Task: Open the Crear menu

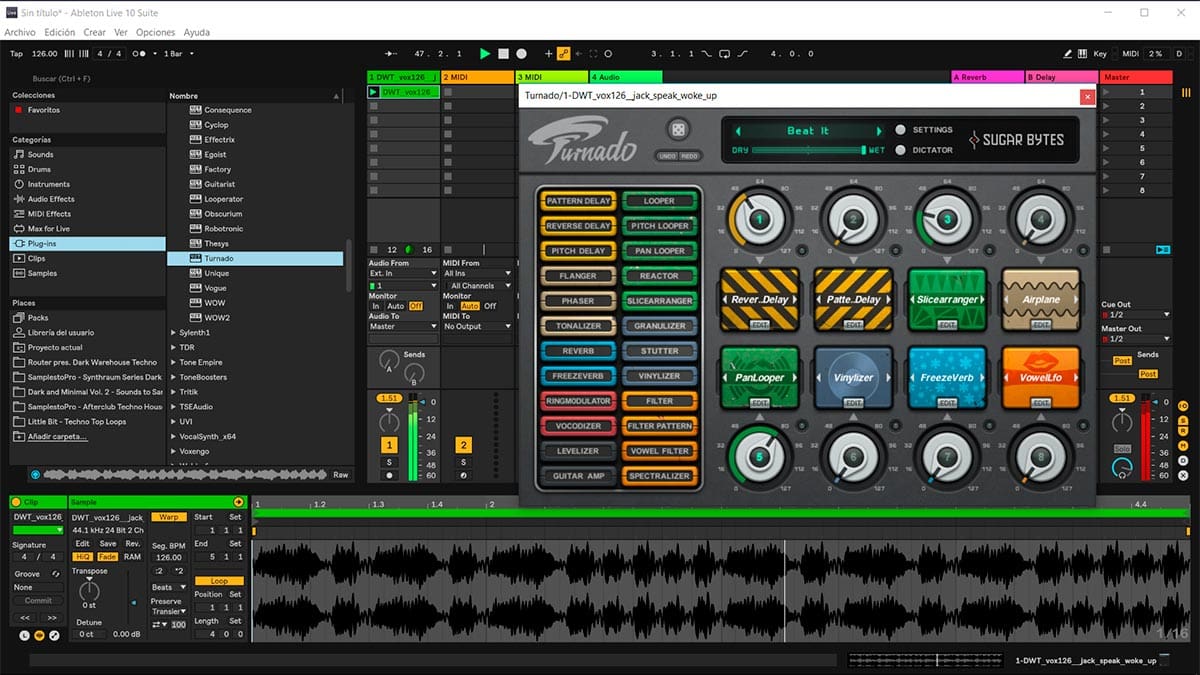Action: pyautogui.click(x=95, y=32)
